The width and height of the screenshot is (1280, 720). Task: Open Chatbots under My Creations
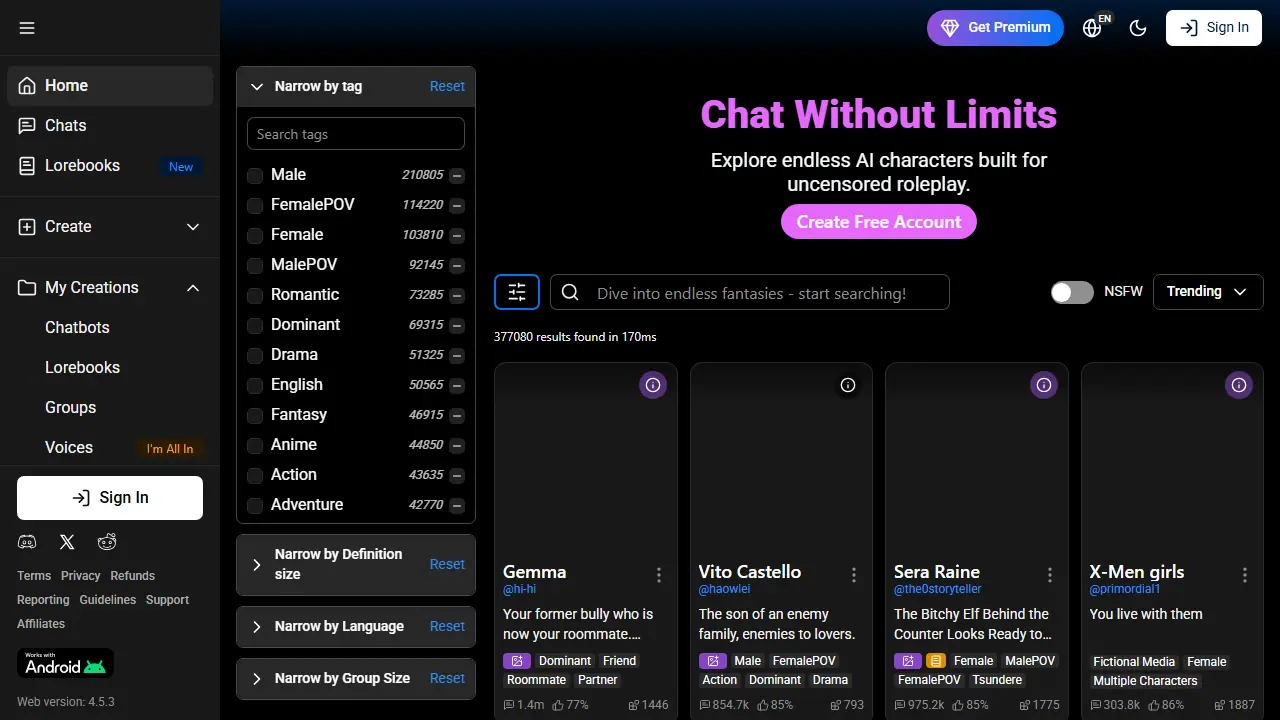click(x=77, y=328)
